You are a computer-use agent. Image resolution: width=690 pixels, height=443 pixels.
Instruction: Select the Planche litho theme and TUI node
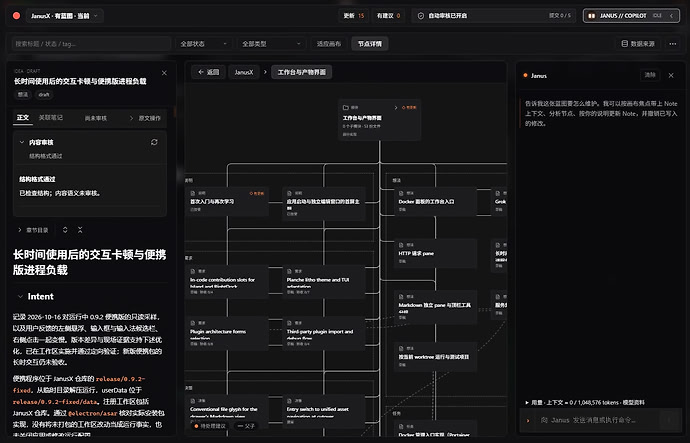(x=324, y=282)
